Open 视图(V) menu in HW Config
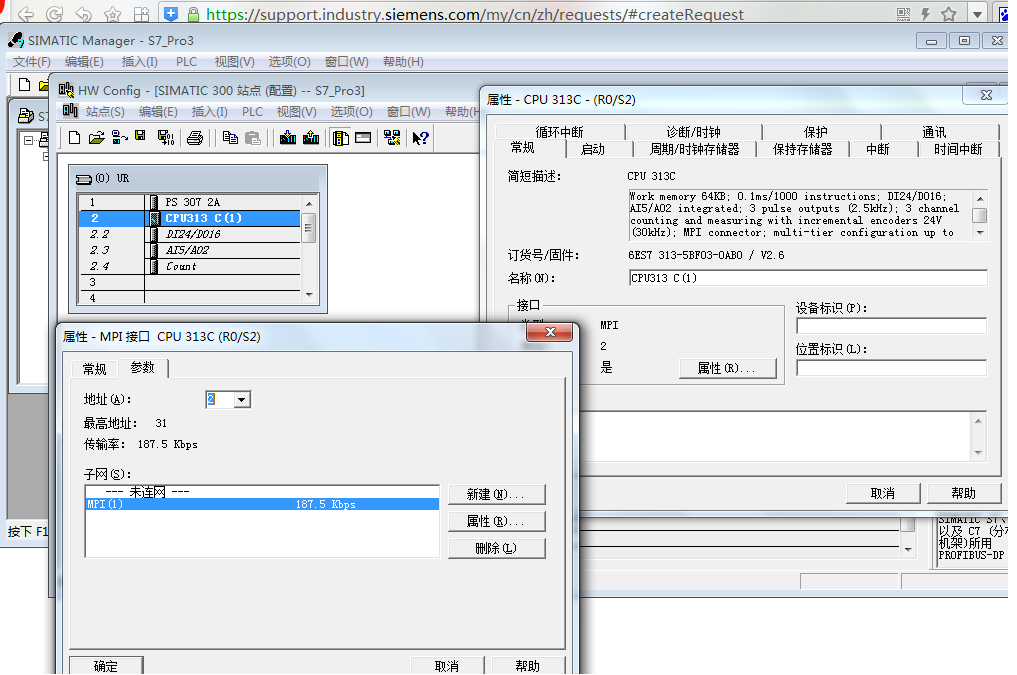 point(296,112)
